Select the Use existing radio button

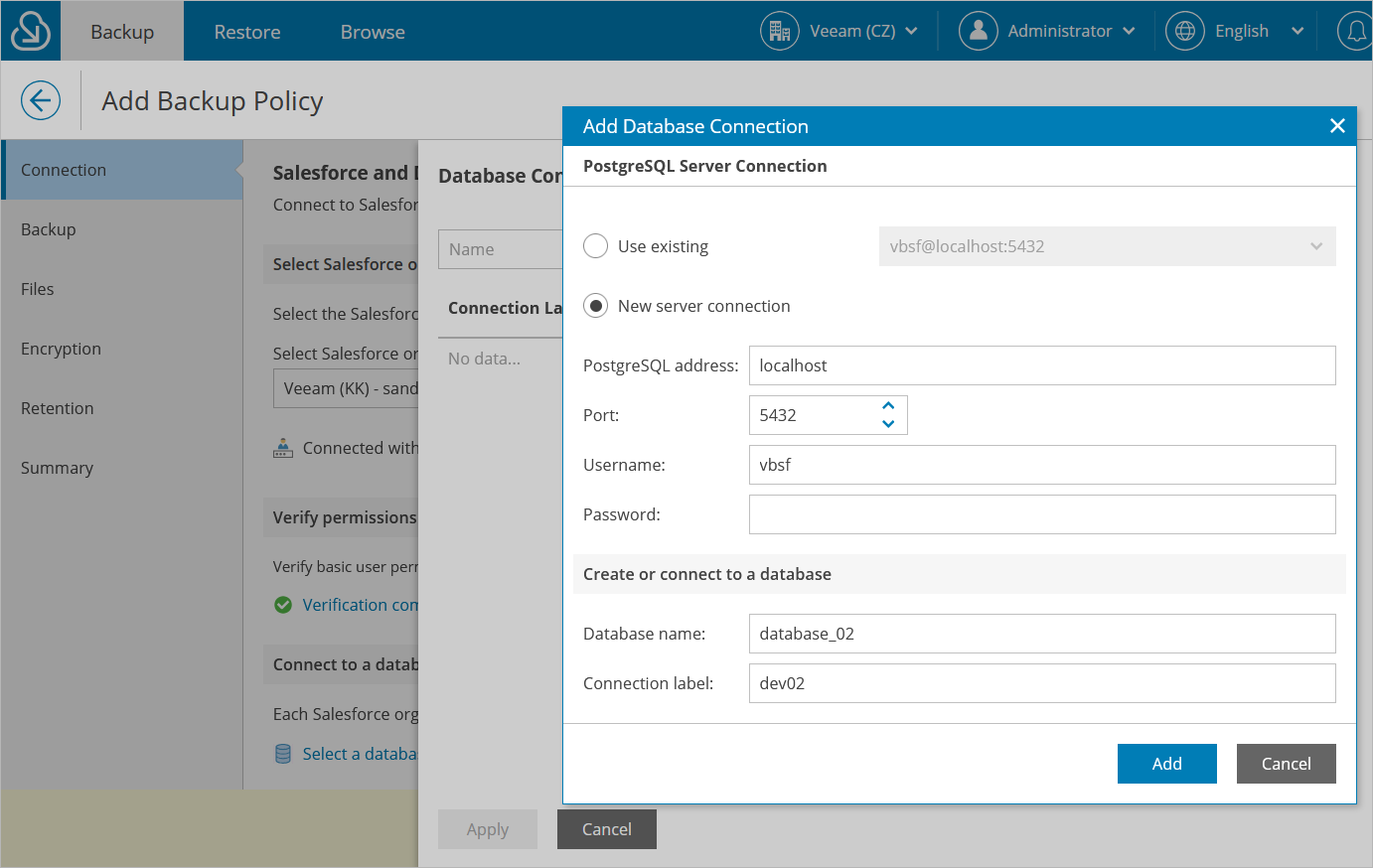click(595, 246)
